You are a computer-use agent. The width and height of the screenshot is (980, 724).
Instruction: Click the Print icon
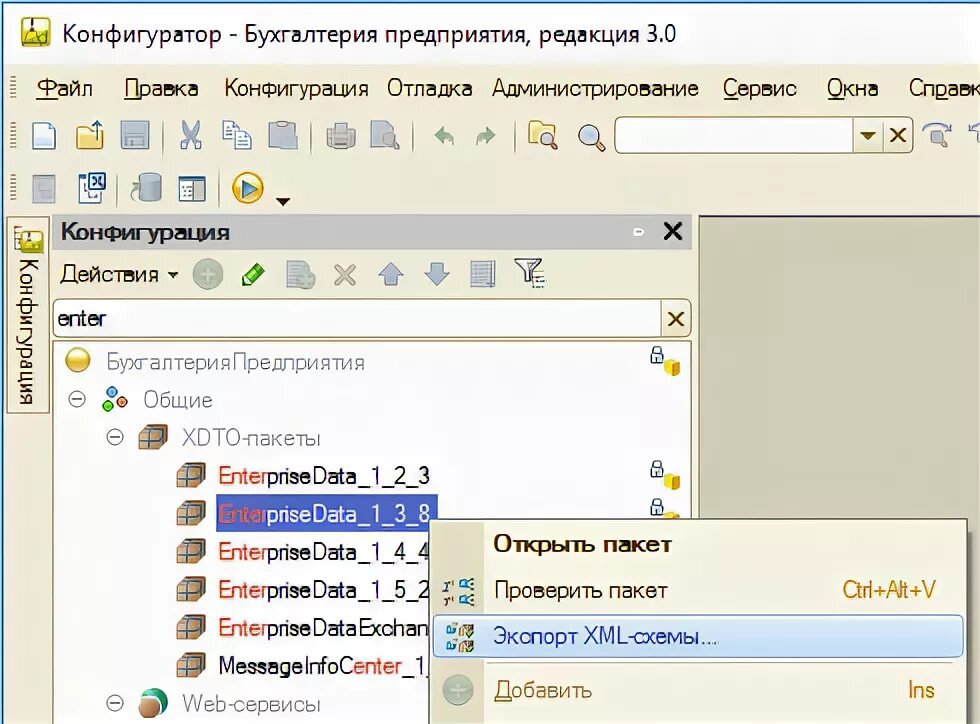(x=341, y=136)
